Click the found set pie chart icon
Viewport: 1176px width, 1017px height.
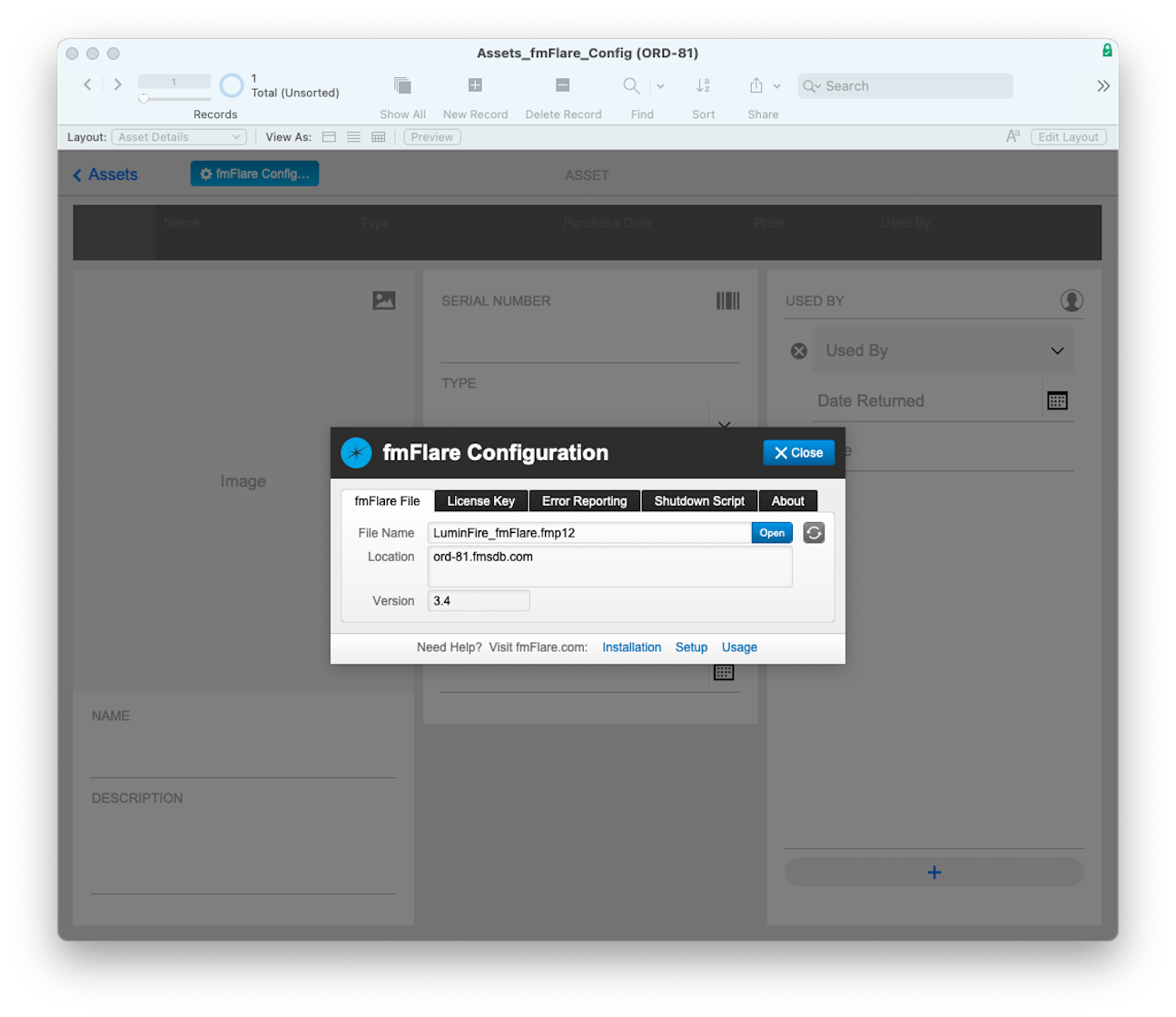click(x=232, y=85)
